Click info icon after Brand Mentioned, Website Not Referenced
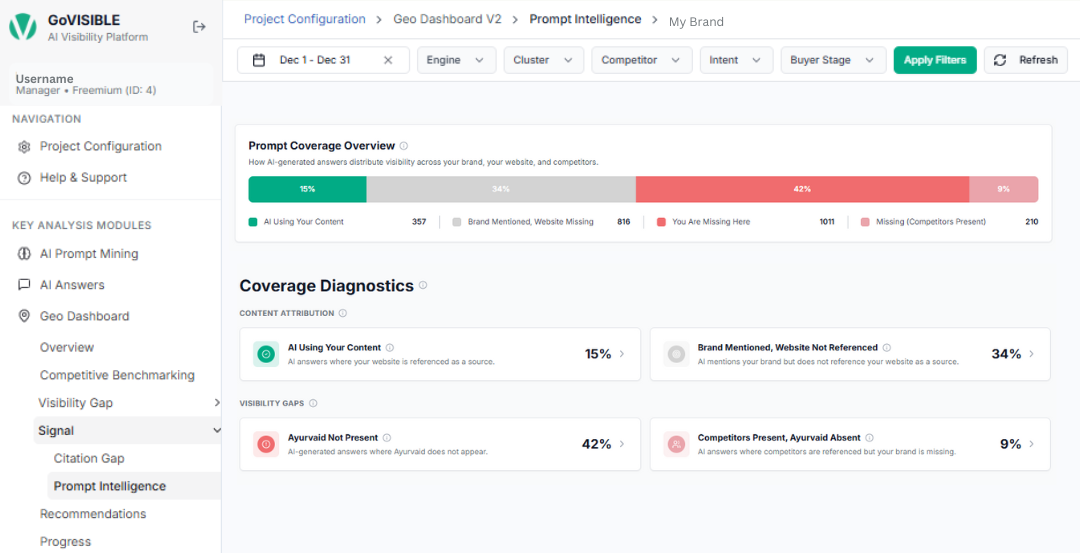Screen dimensions: 1080x553 [886, 348]
